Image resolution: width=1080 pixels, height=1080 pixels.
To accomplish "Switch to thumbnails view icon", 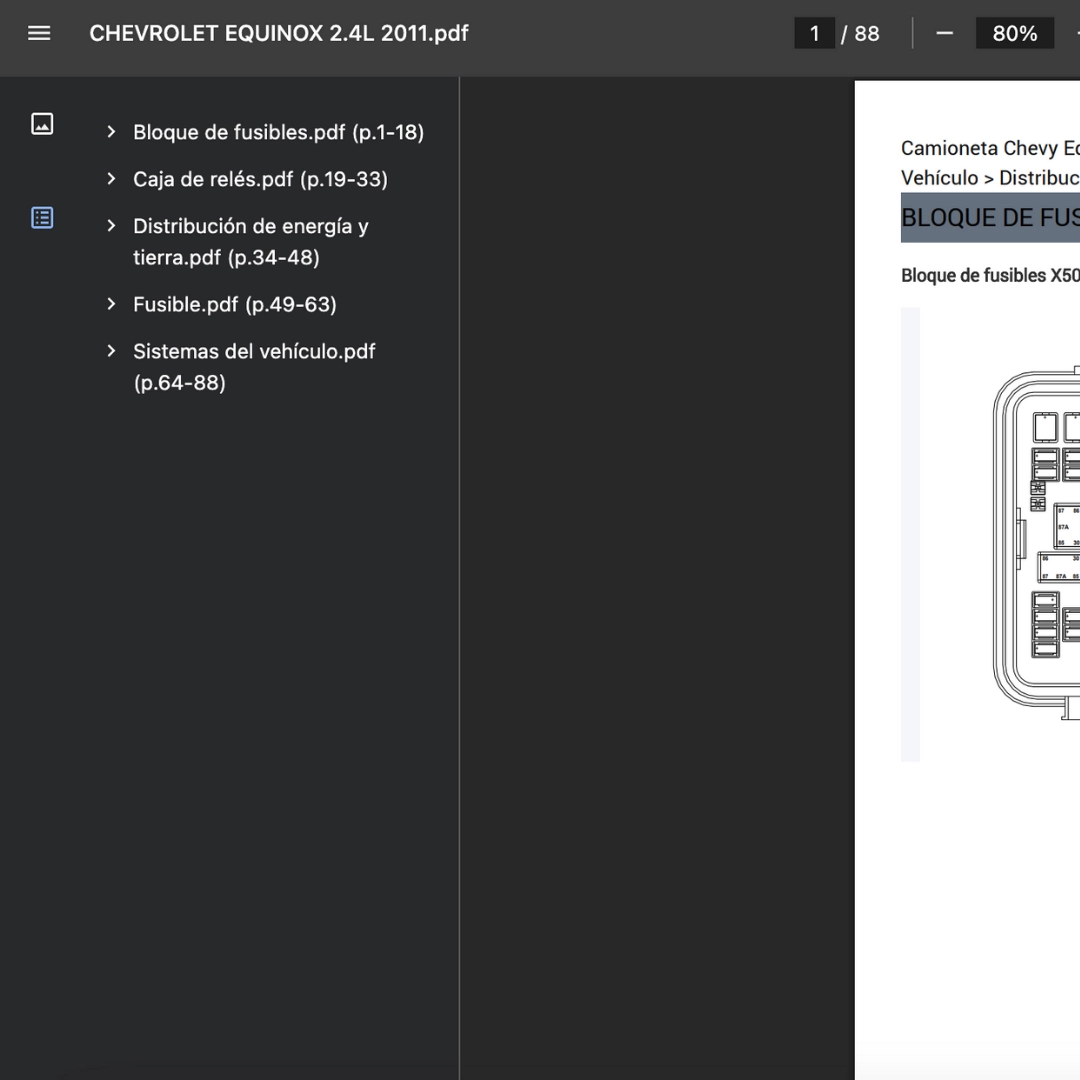I will click(x=42, y=124).
